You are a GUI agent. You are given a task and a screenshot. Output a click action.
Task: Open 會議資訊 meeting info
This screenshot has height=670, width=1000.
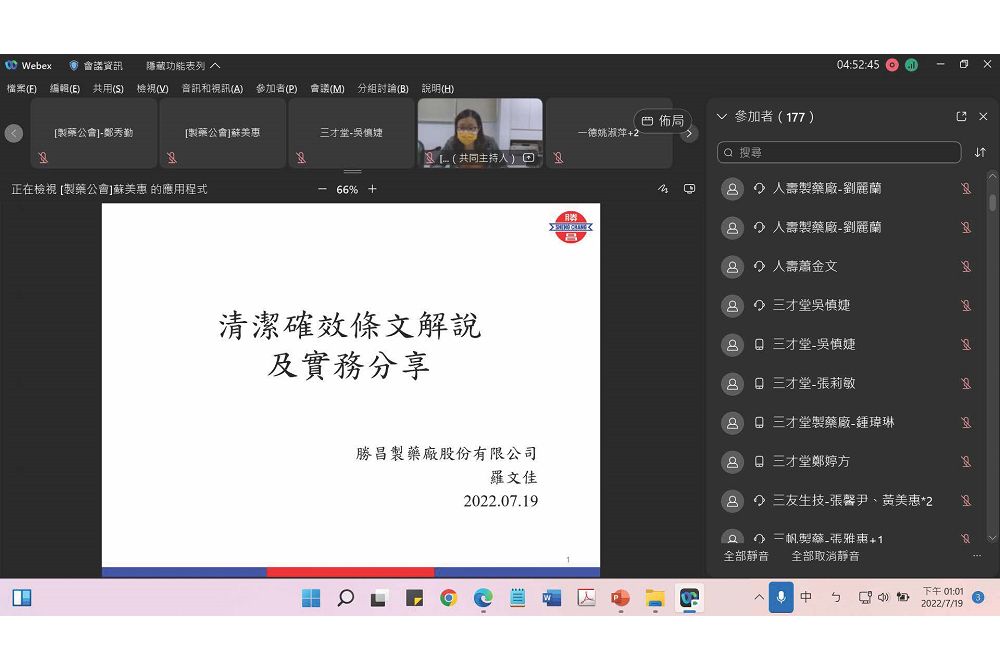pos(96,66)
